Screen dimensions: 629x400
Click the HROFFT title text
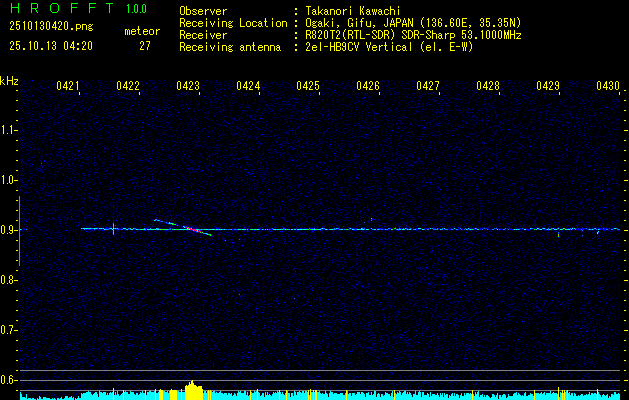pos(58,9)
